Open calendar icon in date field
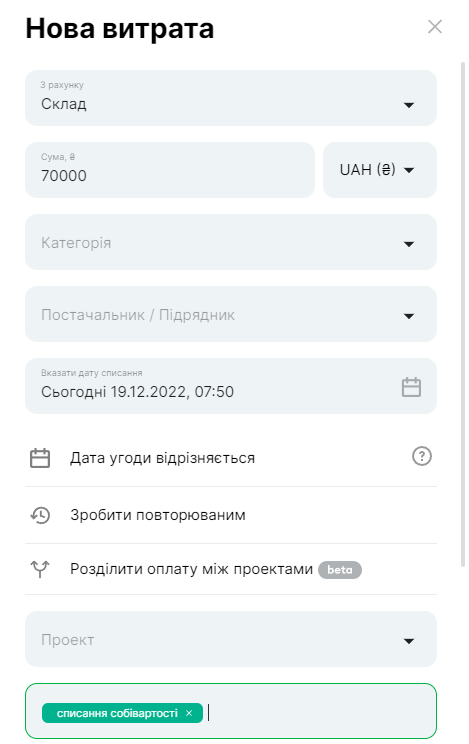The image size is (469, 744). pyautogui.click(x=411, y=387)
